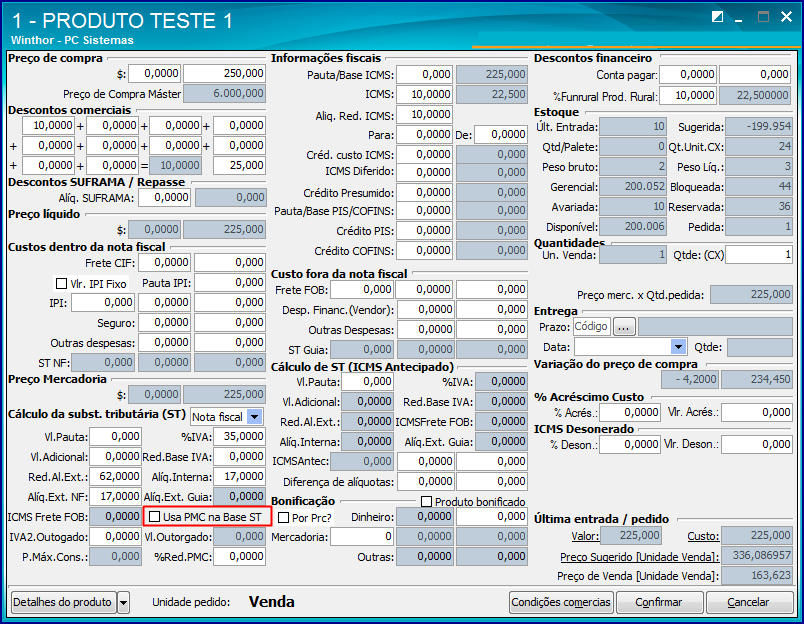Edit the Preço de compra 250,000 field
Screen dimensions: 804x624
[225, 73]
